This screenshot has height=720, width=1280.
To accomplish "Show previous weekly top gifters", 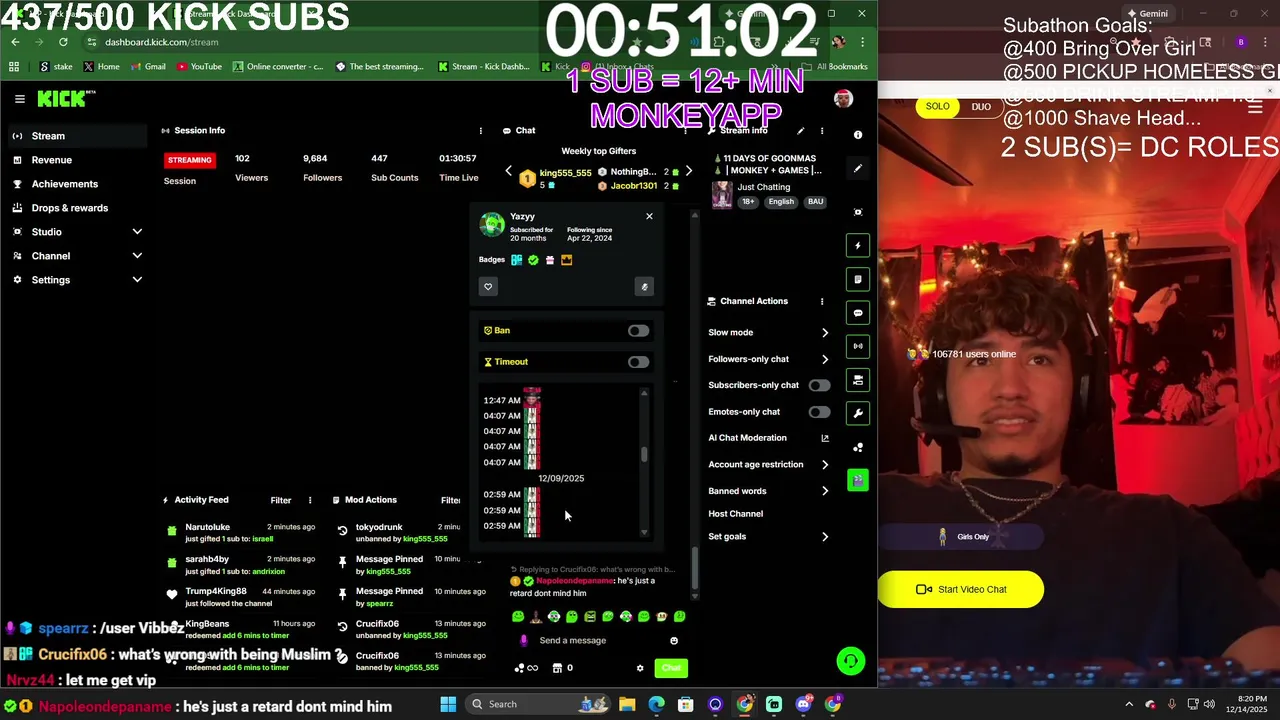I will [508, 171].
